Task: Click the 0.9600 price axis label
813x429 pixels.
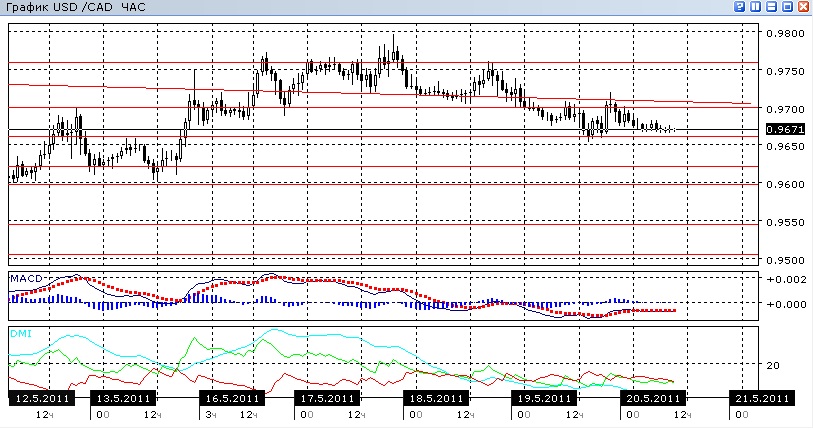Action: point(785,184)
